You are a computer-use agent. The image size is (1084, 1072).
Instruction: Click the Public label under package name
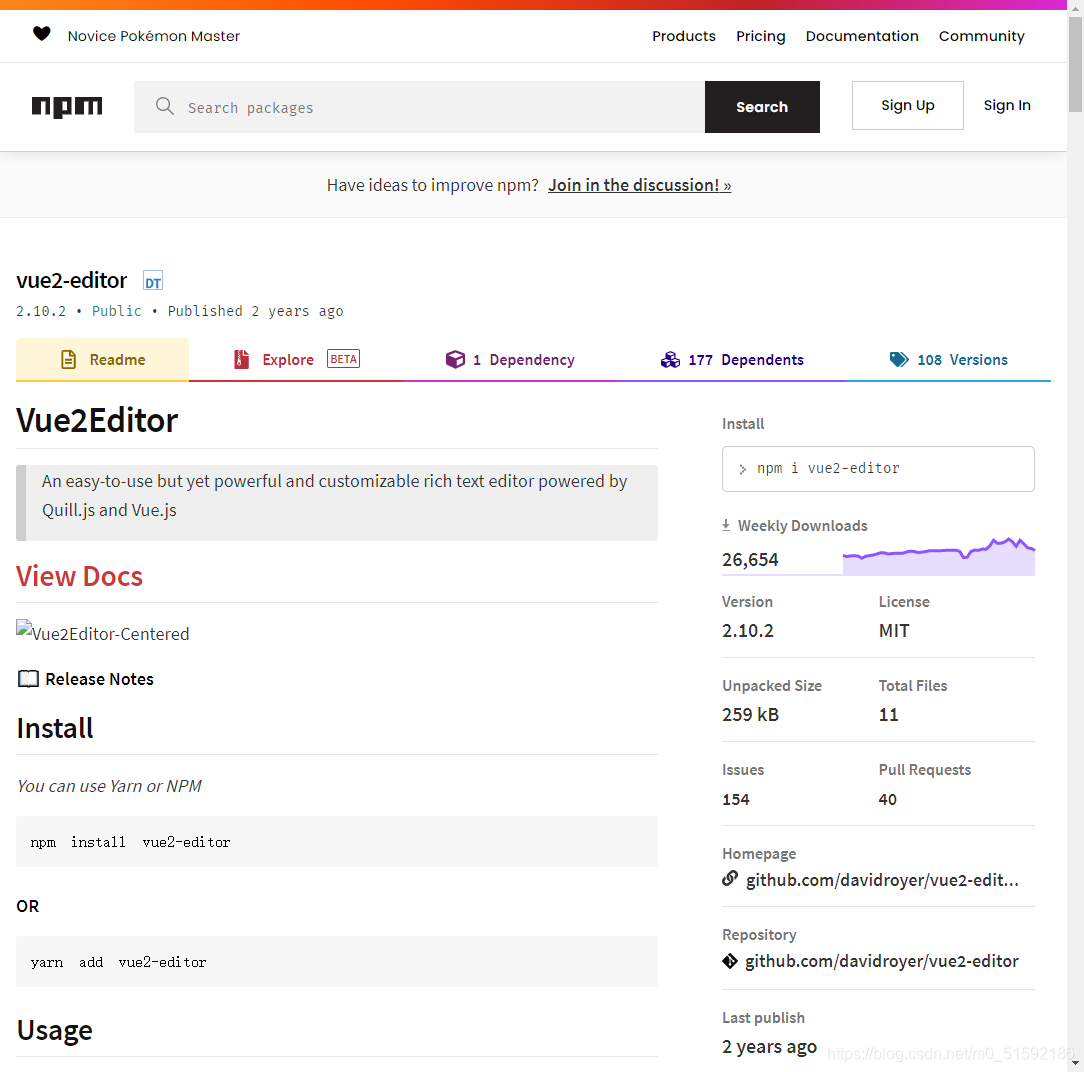(x=117, y=311)
